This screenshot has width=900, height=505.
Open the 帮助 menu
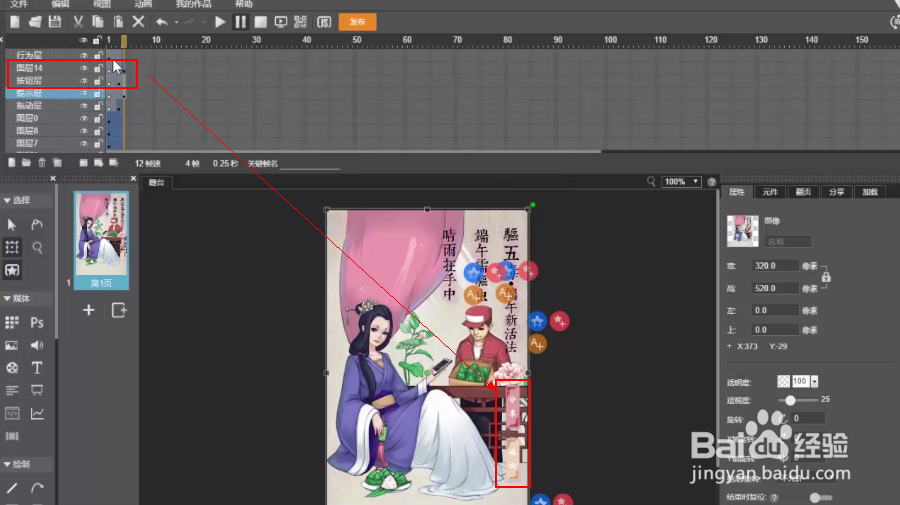(243, 3)
